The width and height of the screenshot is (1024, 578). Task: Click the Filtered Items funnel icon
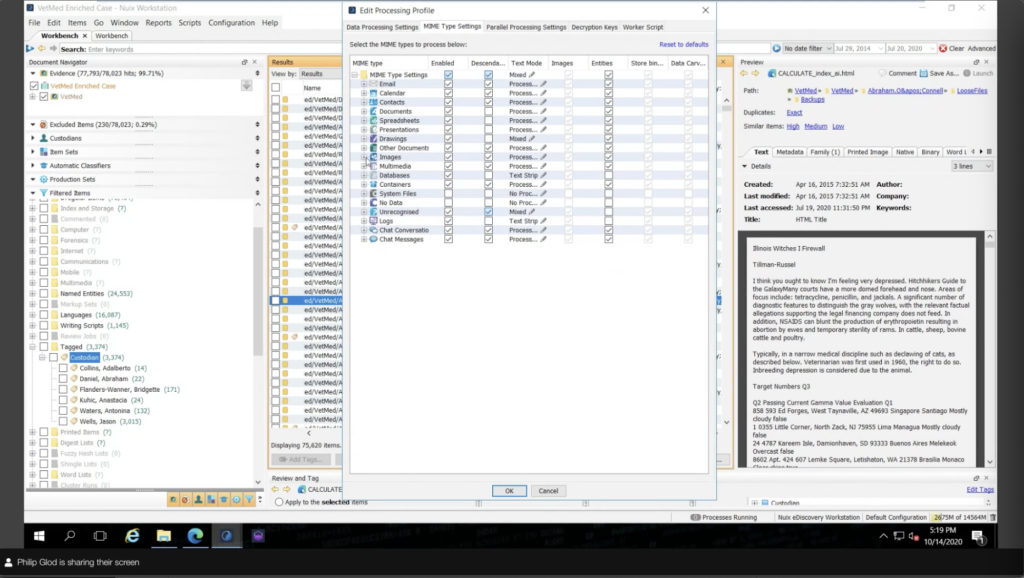tap(44, 193)
